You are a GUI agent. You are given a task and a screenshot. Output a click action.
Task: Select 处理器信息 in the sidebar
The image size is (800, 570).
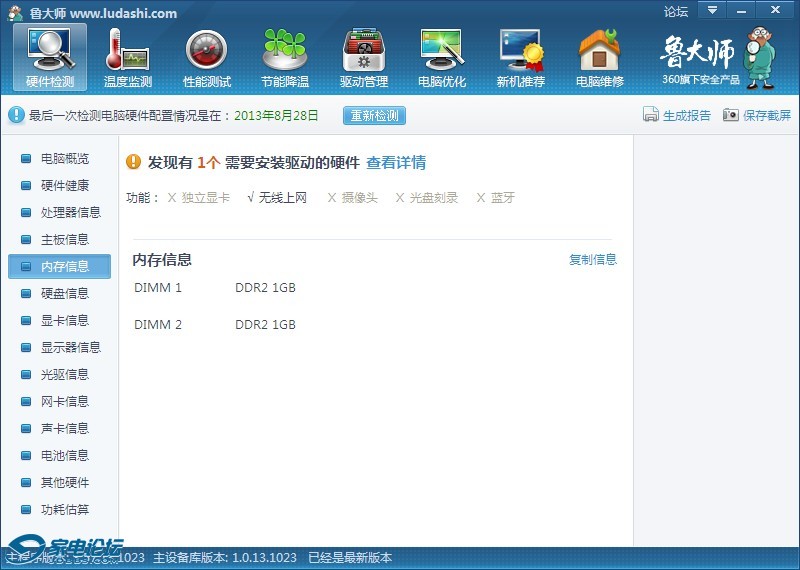(70, 213)
